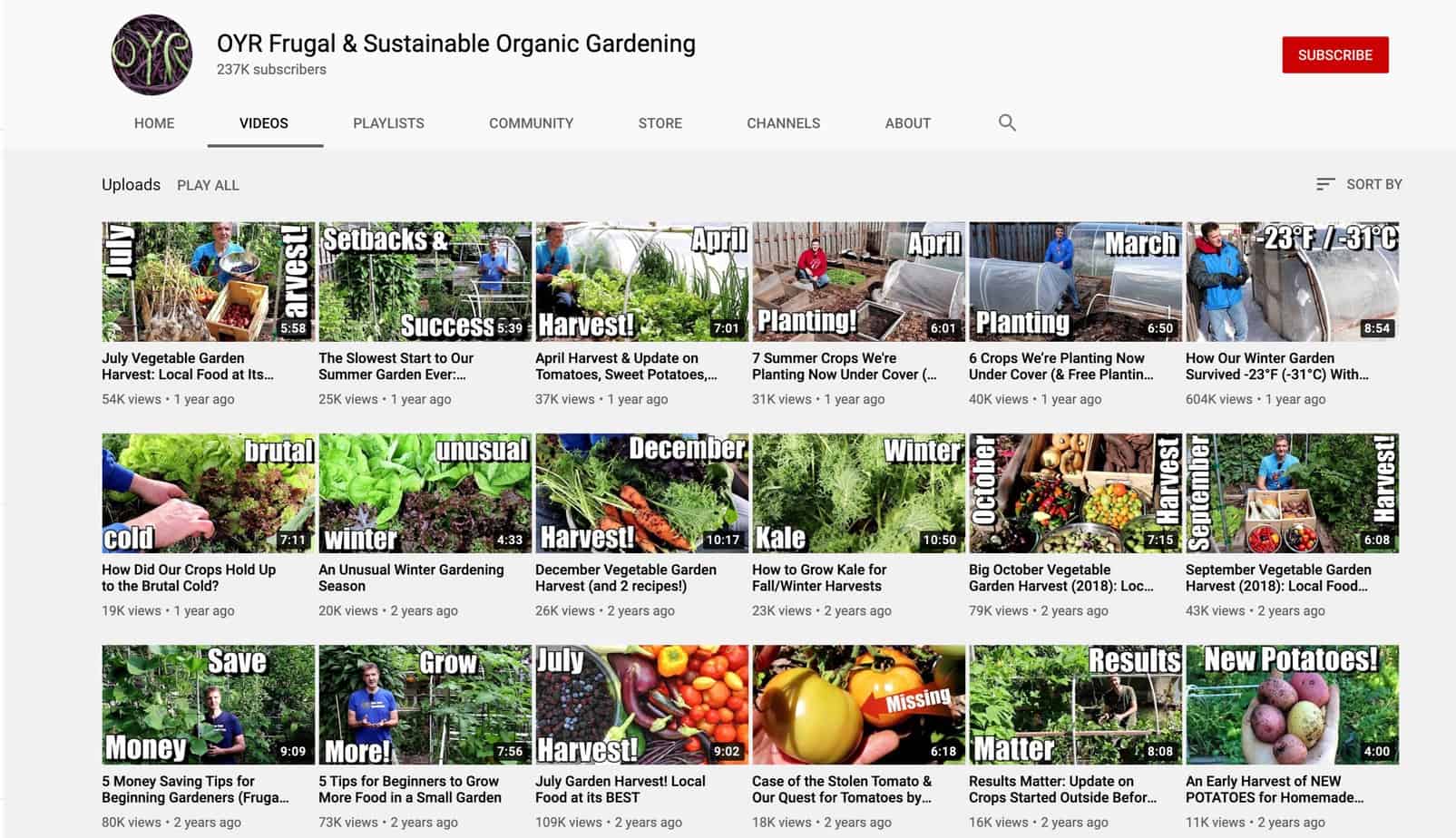Click the channel name OYR Frugal & Sustainable Organic Gardening

(456, 44)
